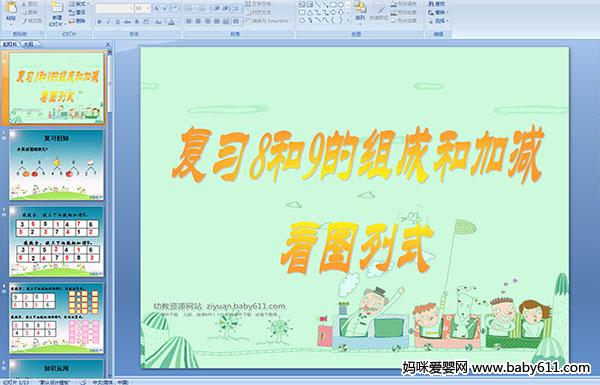Toggle Underline formatting

pyautogui.click(x=117, y=22)
